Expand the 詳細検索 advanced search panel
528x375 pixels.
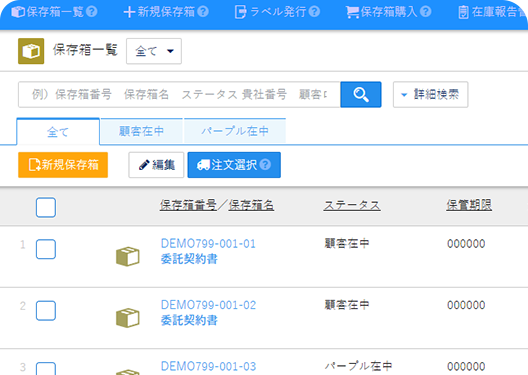click(x=430, y=95)
